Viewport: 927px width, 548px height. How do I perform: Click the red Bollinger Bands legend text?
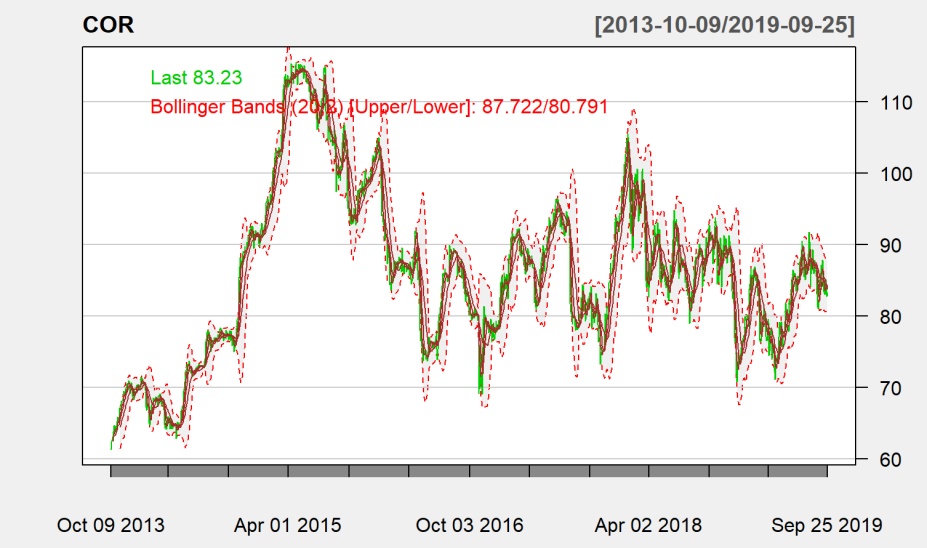pyautogui.click(x=379, y=107)
